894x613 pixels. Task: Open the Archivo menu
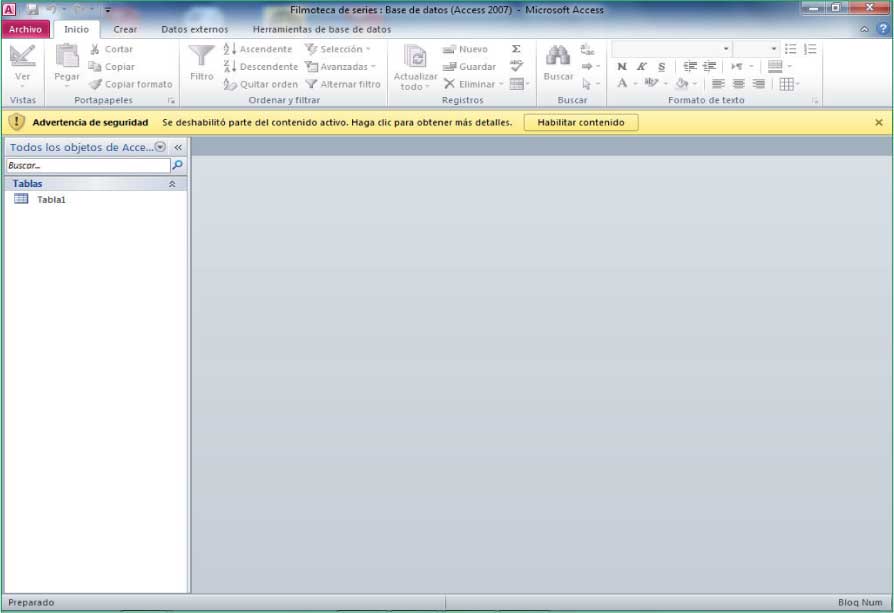(x=25, y=30)
